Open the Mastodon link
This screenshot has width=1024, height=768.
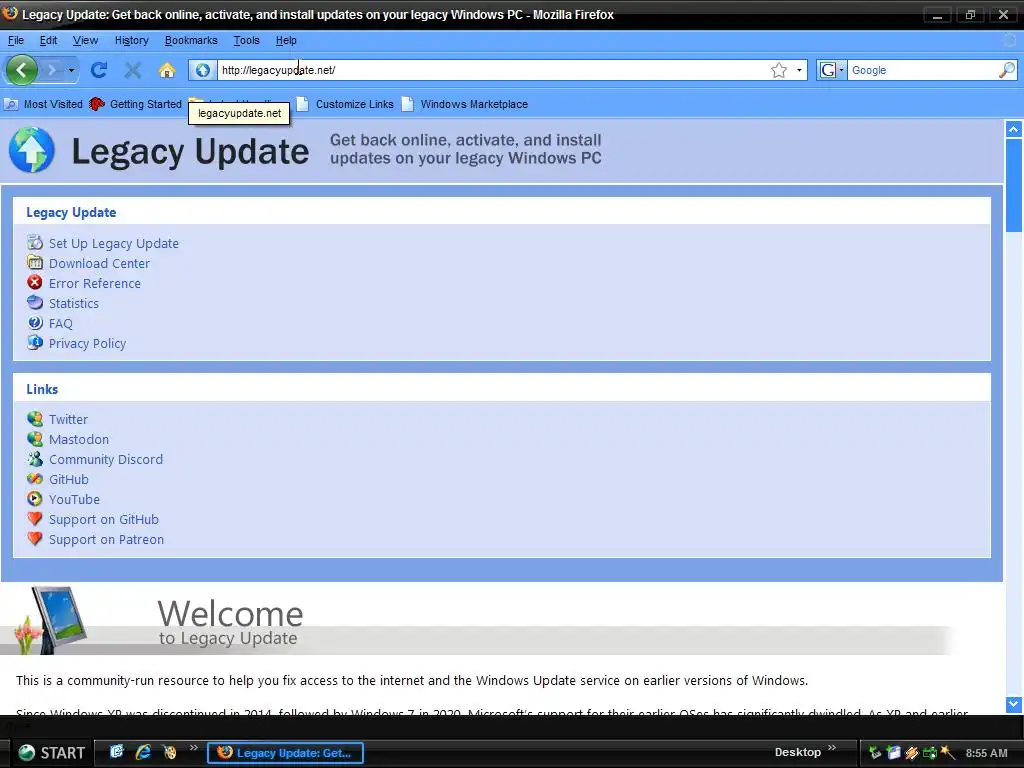click(x=79, y=440)
